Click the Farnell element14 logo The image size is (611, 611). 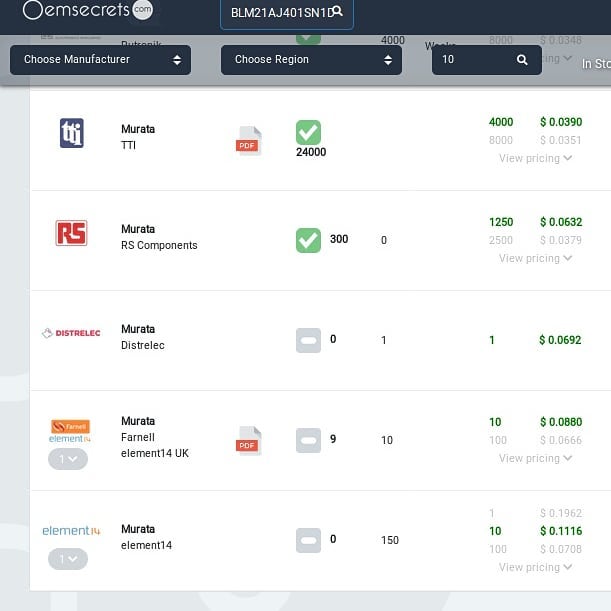70,431
